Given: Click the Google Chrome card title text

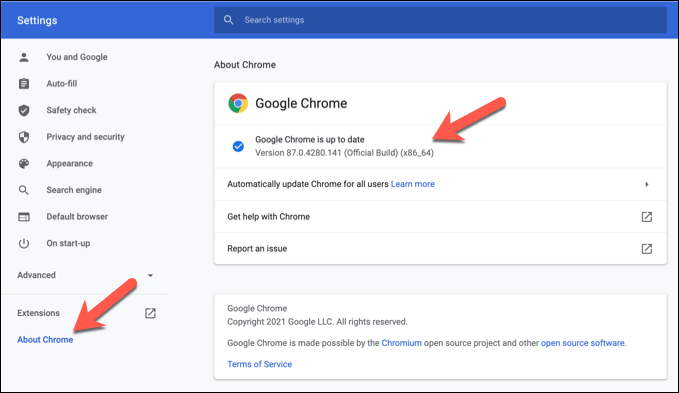Looking at the screenshot, I should coord(301,103).
